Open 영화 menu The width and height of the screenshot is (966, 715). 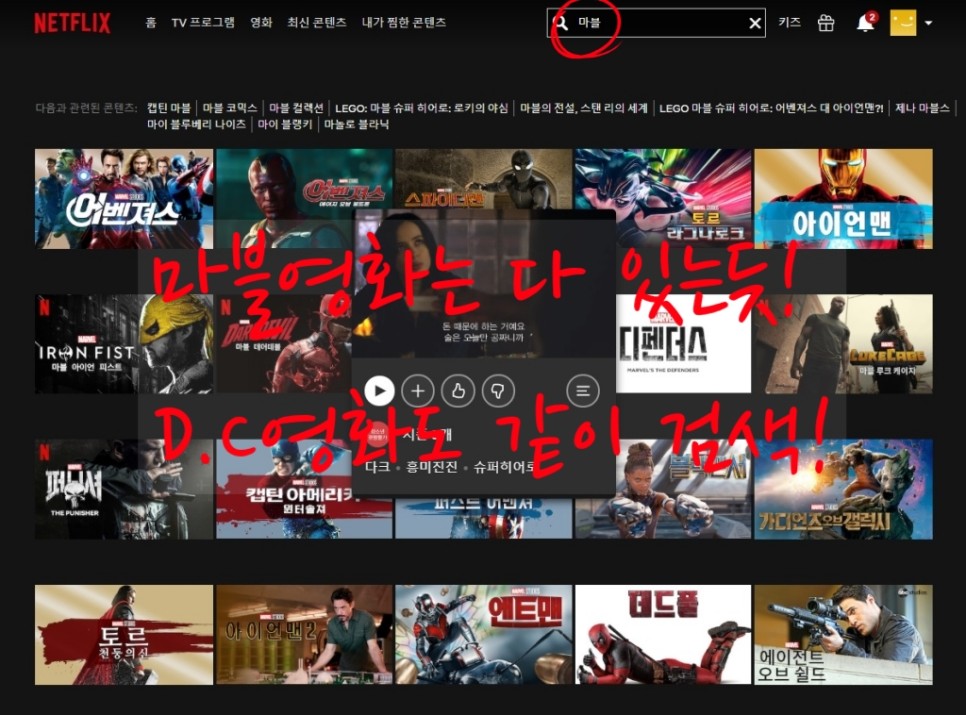261,23
